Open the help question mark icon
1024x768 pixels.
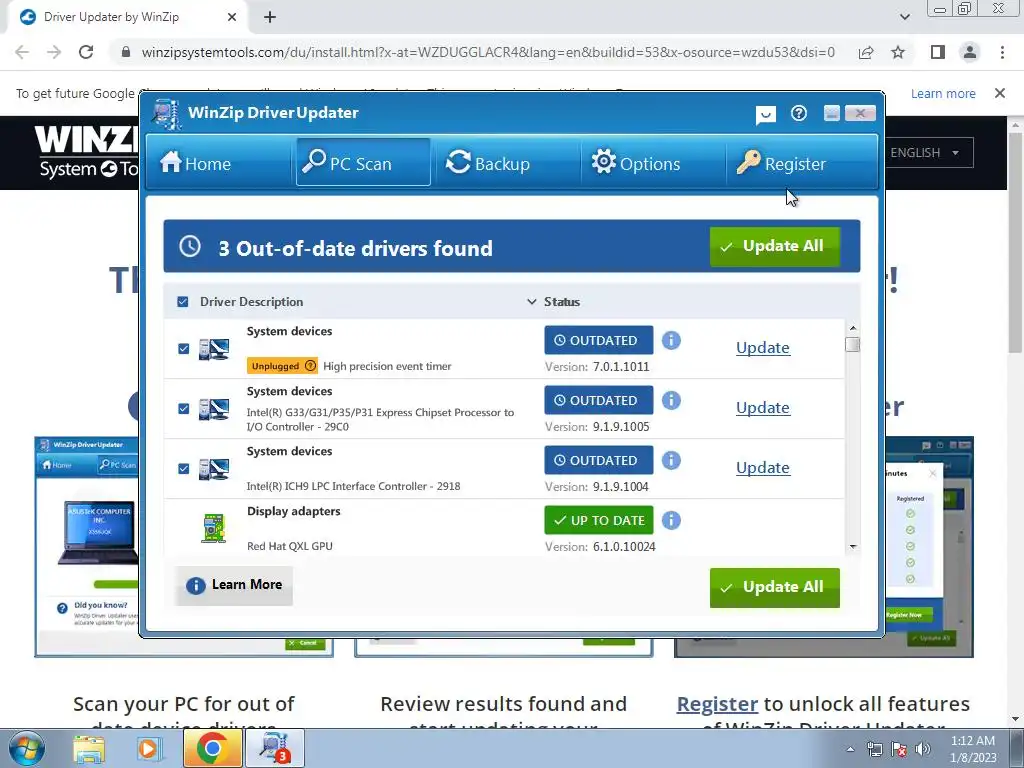point(799,114)
